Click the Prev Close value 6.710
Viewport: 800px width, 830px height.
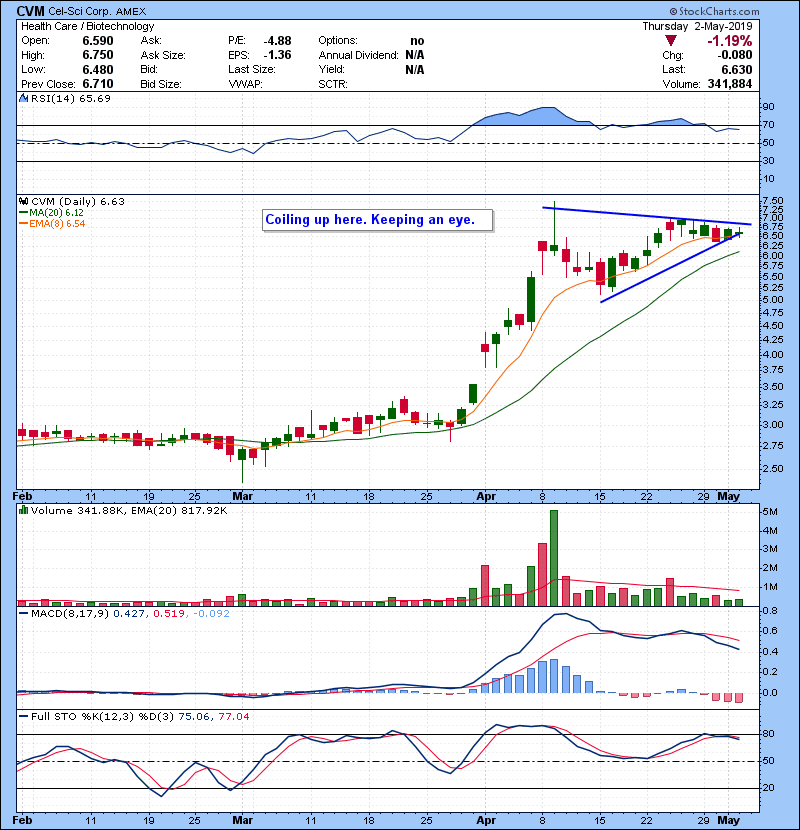tap(98, 84)
